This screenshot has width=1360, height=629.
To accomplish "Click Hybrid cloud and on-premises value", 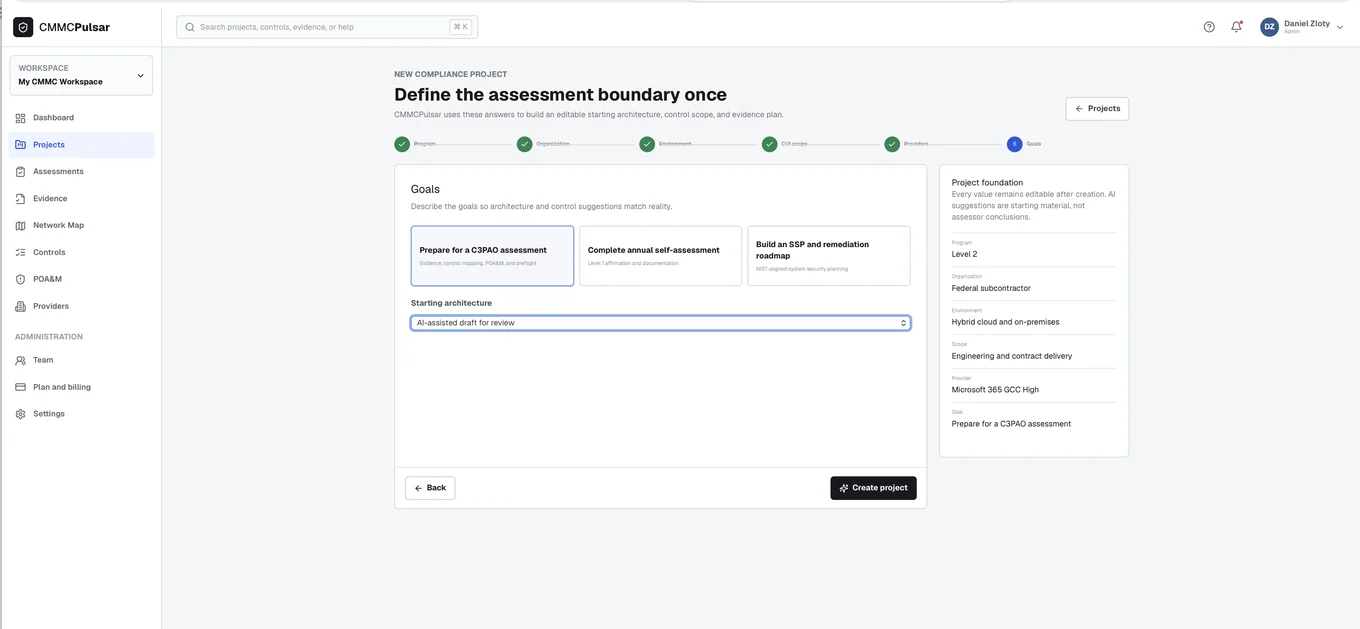I will [1005, 322].
